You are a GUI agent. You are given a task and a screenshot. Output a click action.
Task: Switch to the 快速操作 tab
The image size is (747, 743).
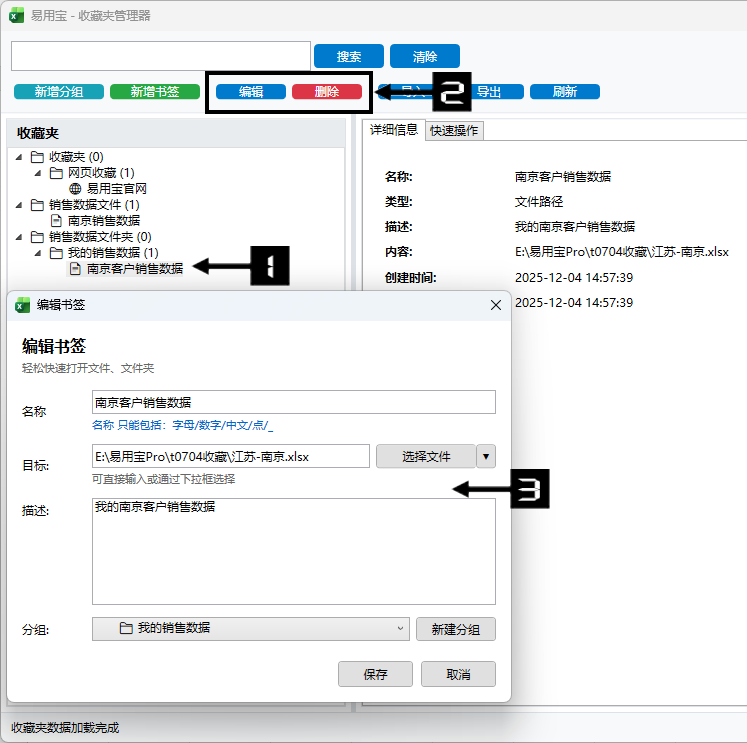point(454,130)
